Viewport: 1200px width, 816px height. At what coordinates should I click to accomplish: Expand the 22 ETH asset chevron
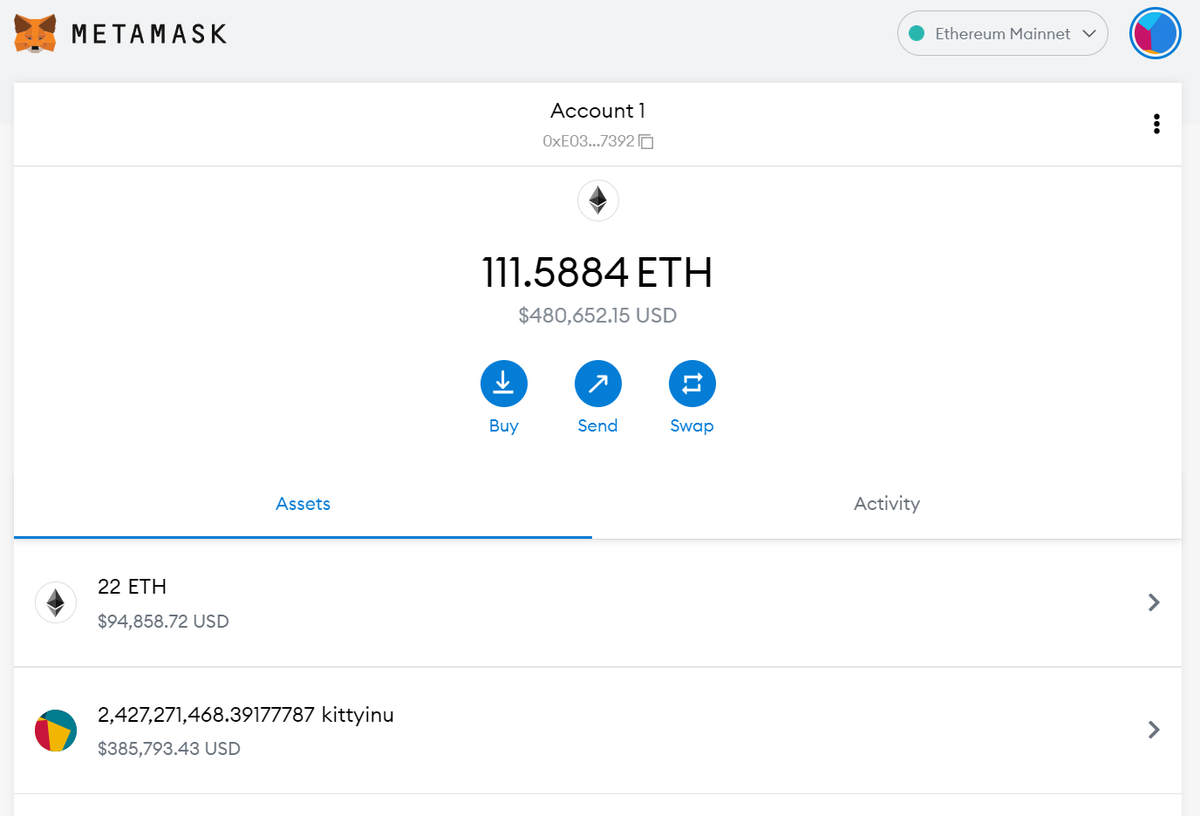(x=1154, y=602)
